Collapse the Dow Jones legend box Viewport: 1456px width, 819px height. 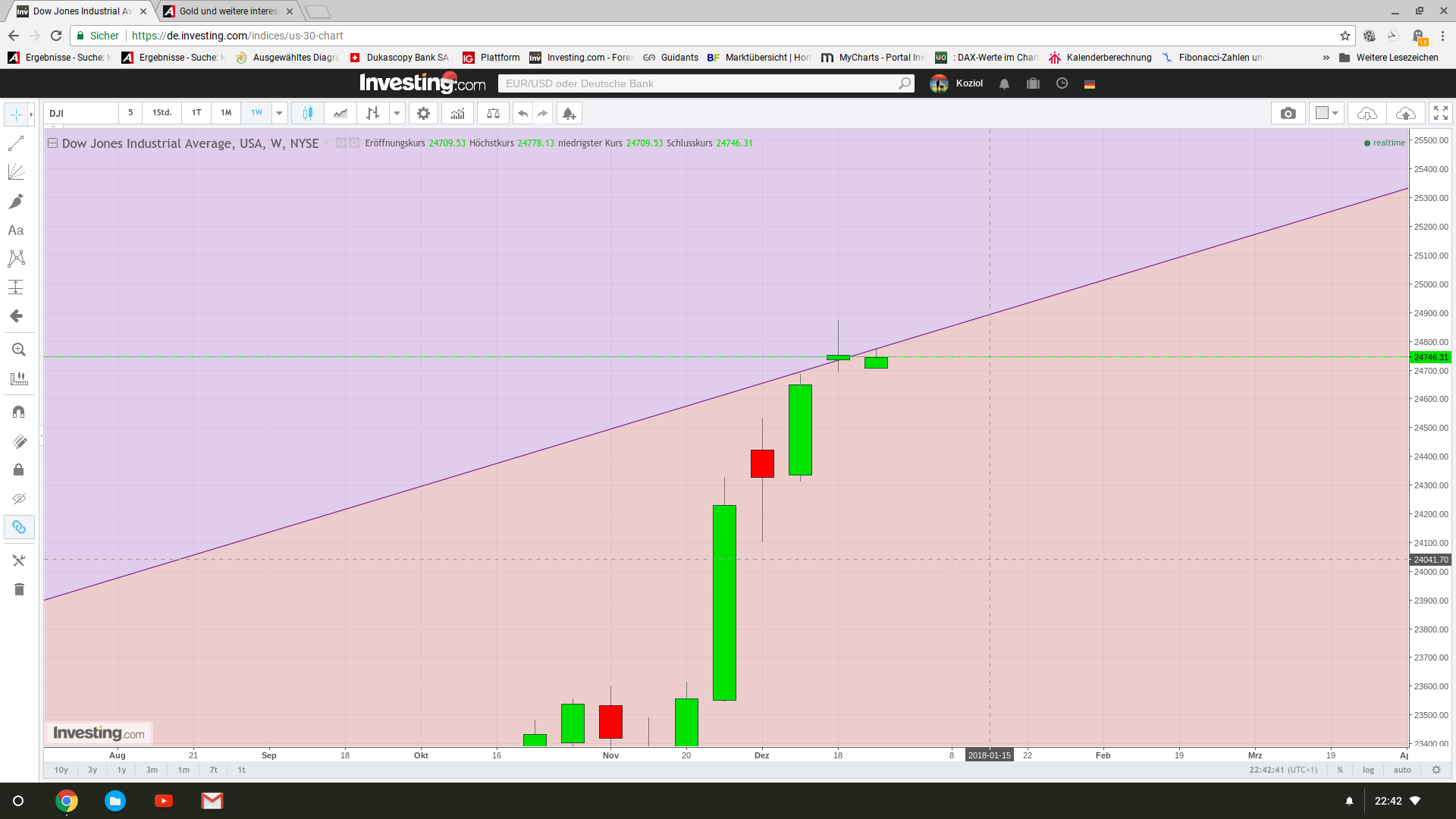52,143
